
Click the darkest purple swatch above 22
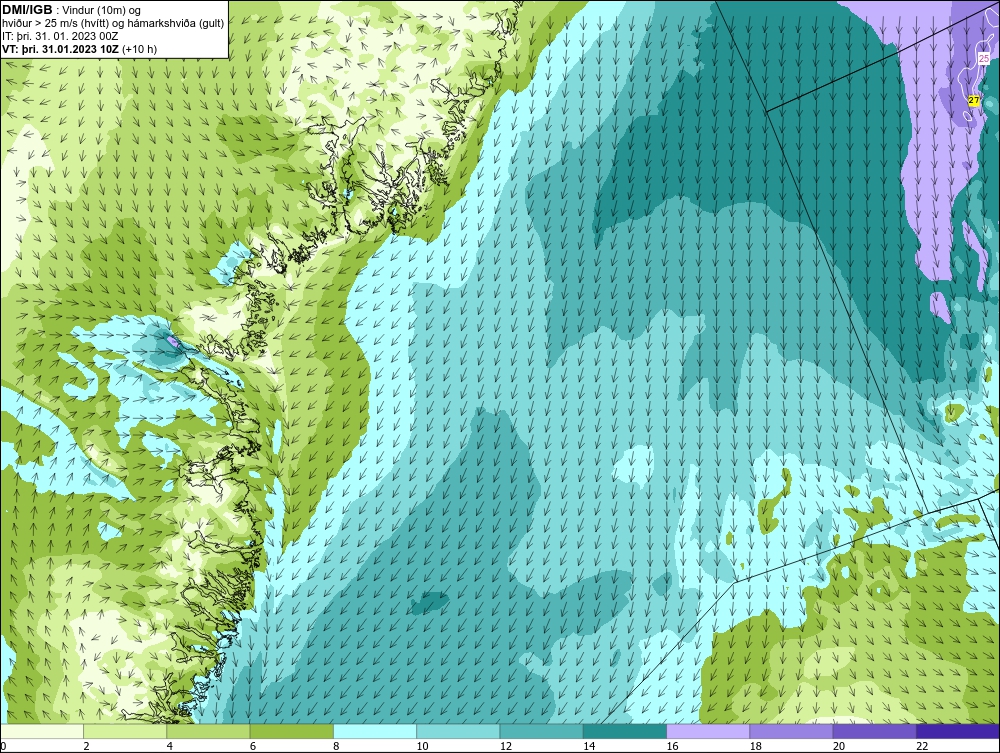point(958,731)
